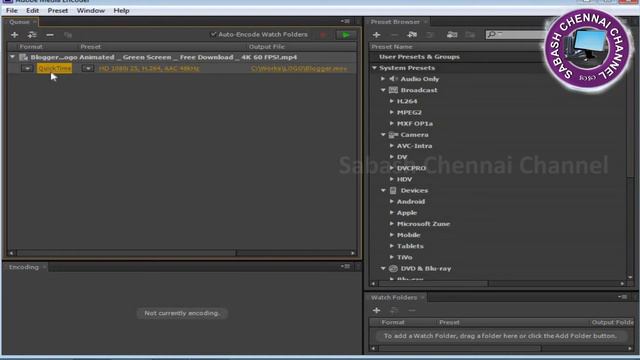640x360 pixels.
Task: Export presets icon in Preset Browser
Action: 470,35
